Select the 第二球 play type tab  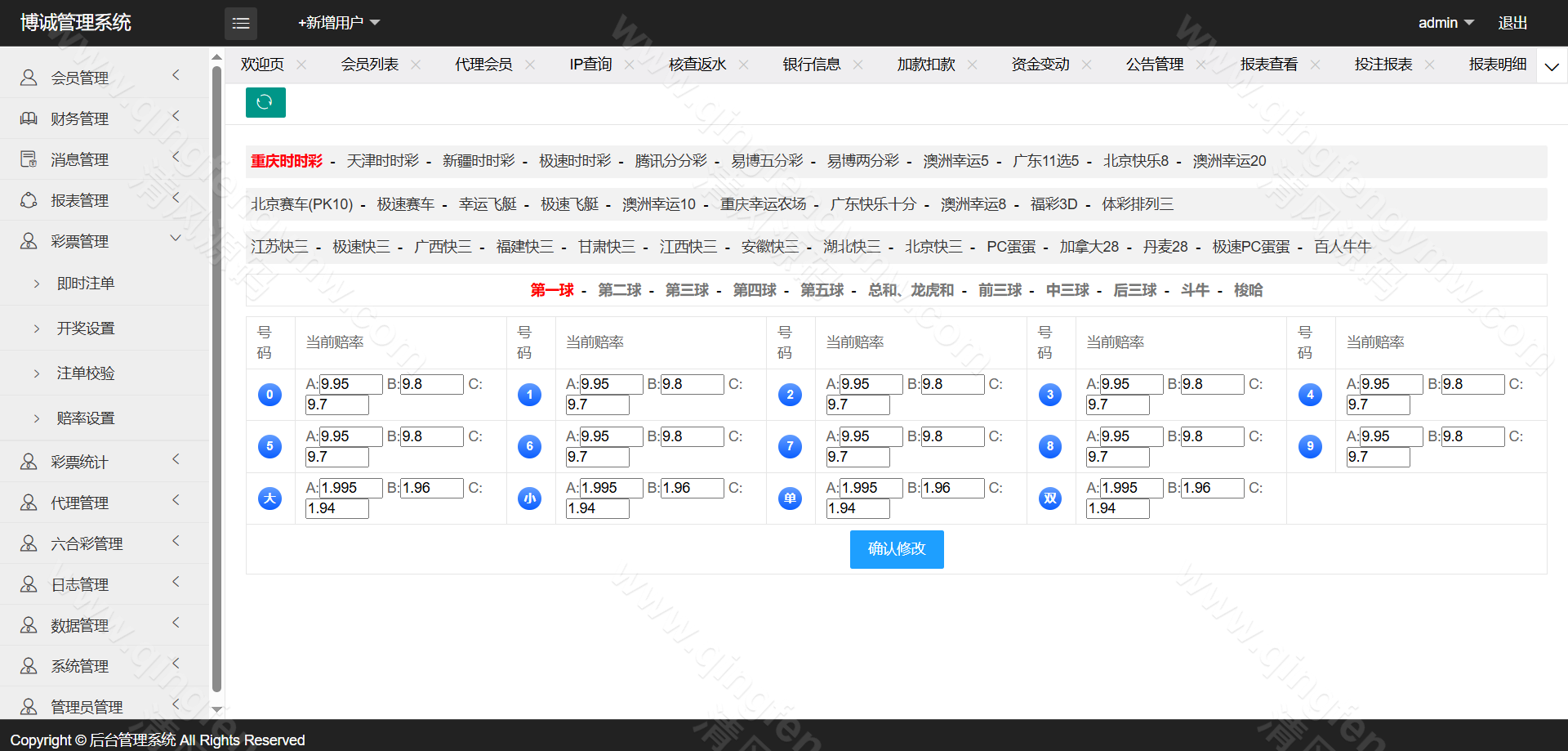(x=619, y=290)
